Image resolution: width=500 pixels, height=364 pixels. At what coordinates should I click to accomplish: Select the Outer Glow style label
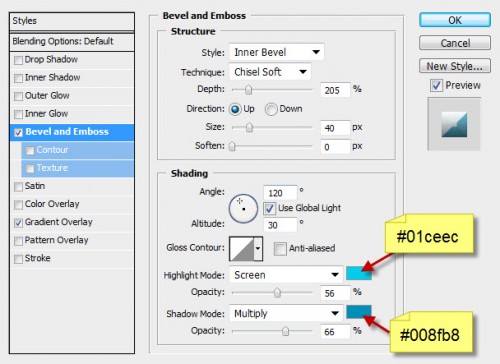pyautogui.click(x=47, y=95)
